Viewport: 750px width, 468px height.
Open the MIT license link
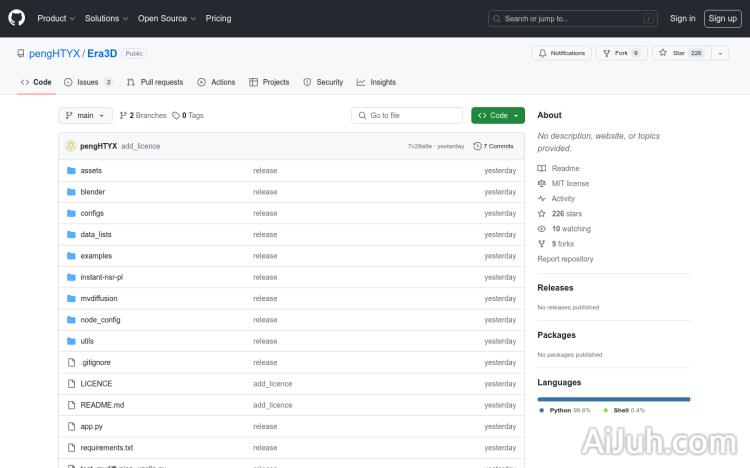(x=570, y=184)
